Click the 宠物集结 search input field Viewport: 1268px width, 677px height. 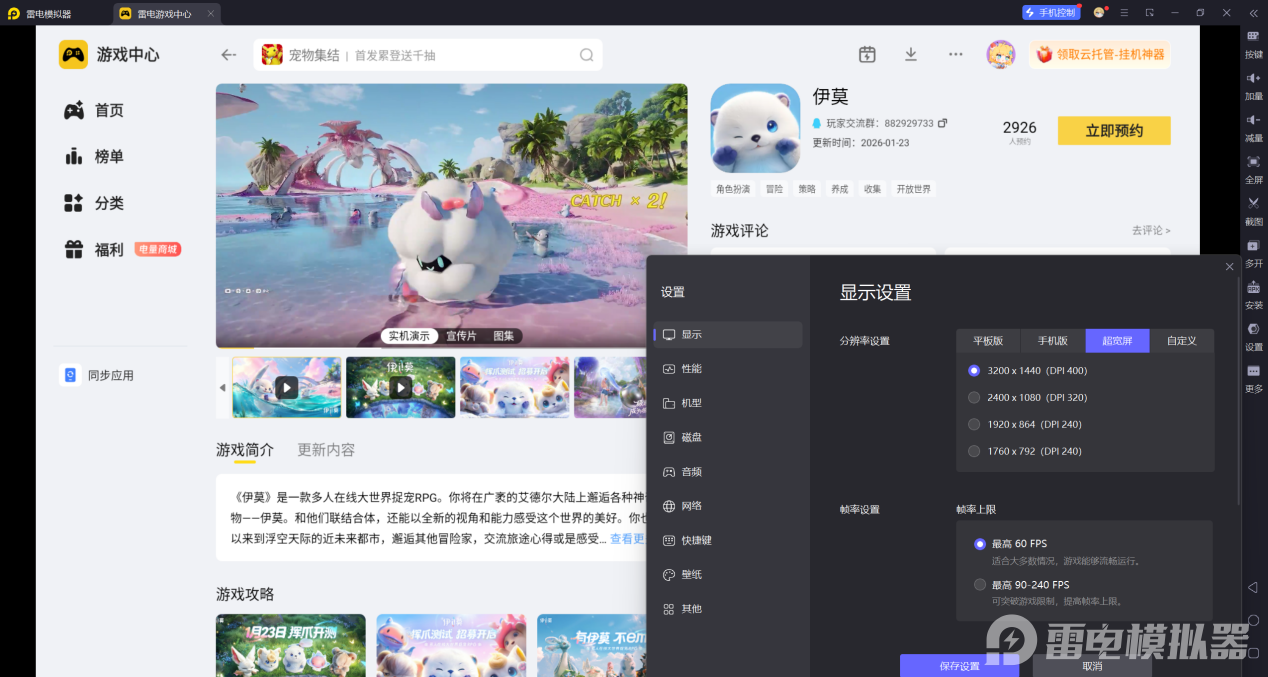(428, 55)
